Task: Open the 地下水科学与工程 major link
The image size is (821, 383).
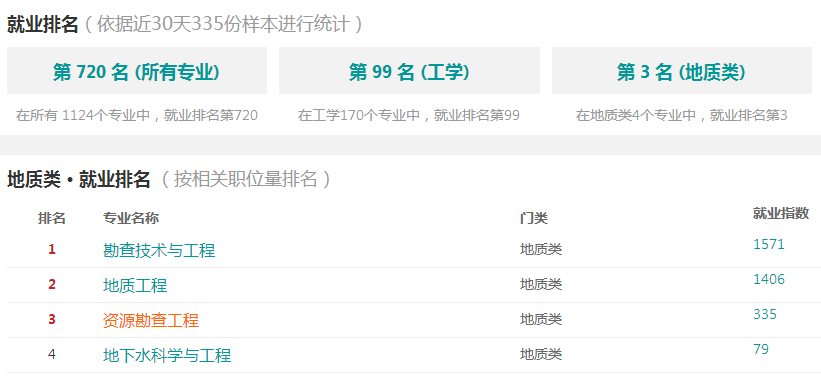Action: pyautogui.click(x=167, y=355)
